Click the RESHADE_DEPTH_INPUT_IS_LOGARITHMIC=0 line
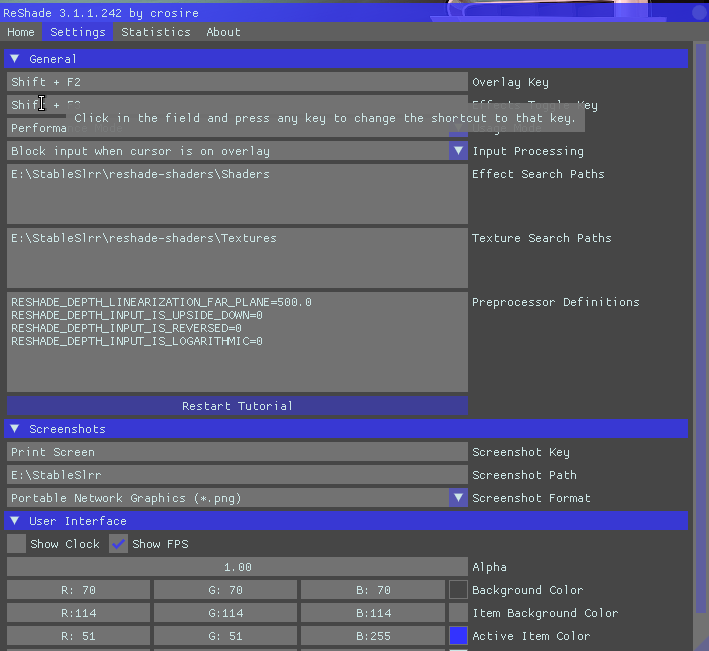The height and width of the screenshot is (651, 709). point(137,341)
